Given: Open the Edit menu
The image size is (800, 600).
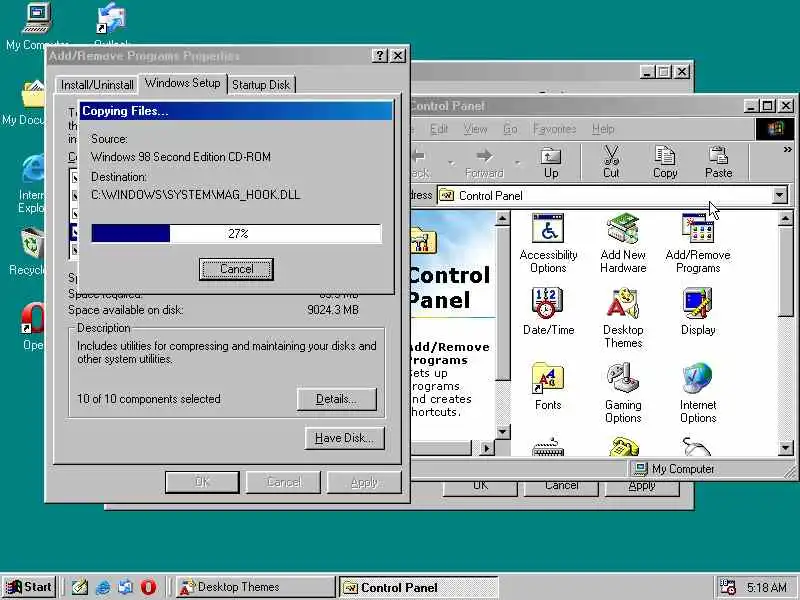Looking at the screenshot, I should click(x=439, y=129).
